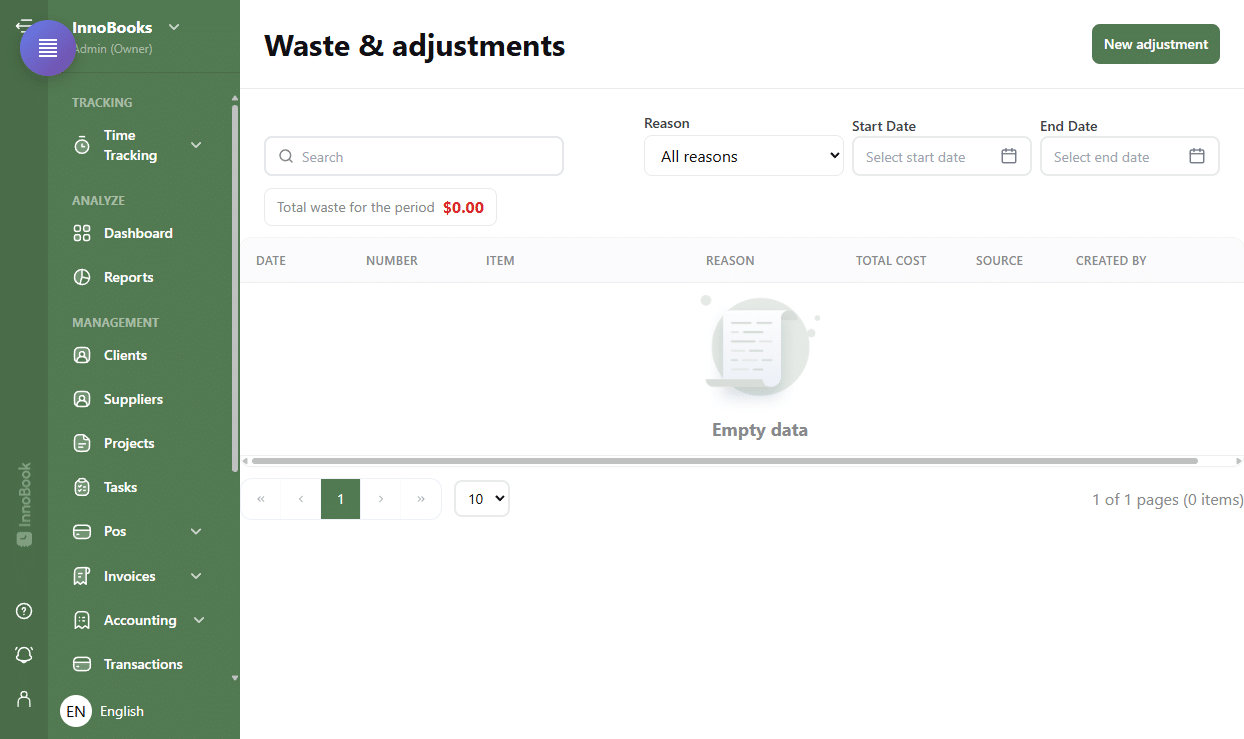This screenshot has height=739, width=1244.
Task: Click the Select start date field
Action: click(942, 156)
